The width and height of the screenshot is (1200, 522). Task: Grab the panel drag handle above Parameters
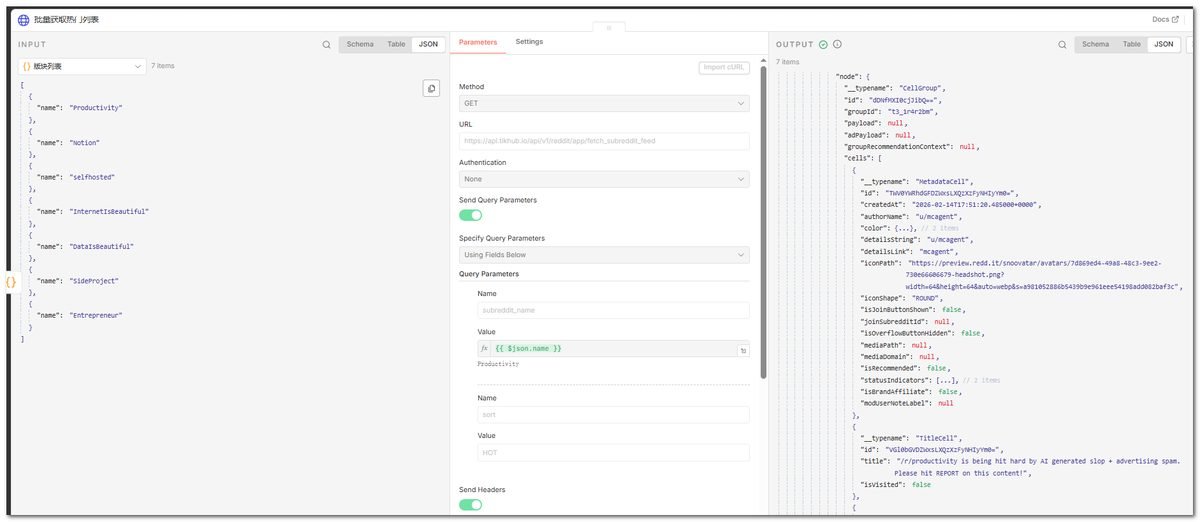608,28
